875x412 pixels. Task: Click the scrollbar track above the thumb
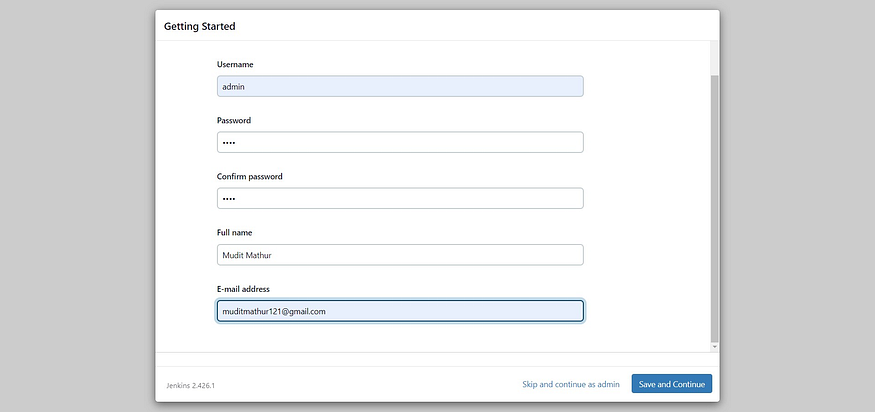(714, 58)
